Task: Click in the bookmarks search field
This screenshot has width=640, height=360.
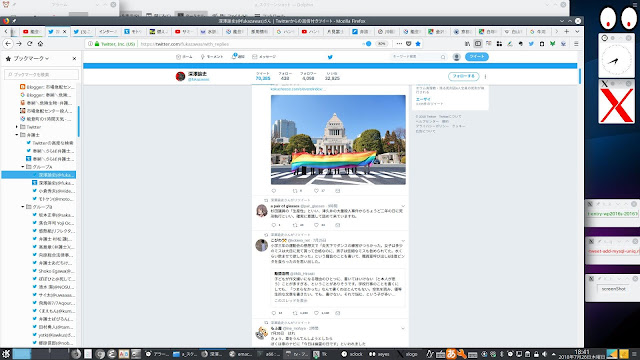Action: click(42, 75)
